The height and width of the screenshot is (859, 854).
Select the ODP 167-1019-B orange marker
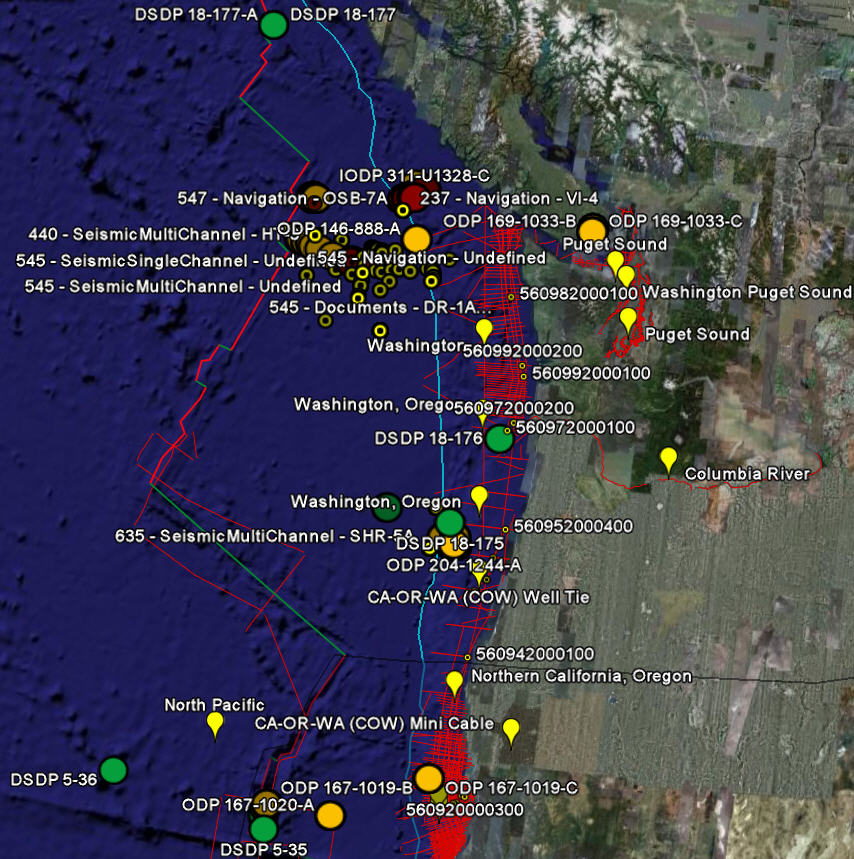click(x=428, y=777)
